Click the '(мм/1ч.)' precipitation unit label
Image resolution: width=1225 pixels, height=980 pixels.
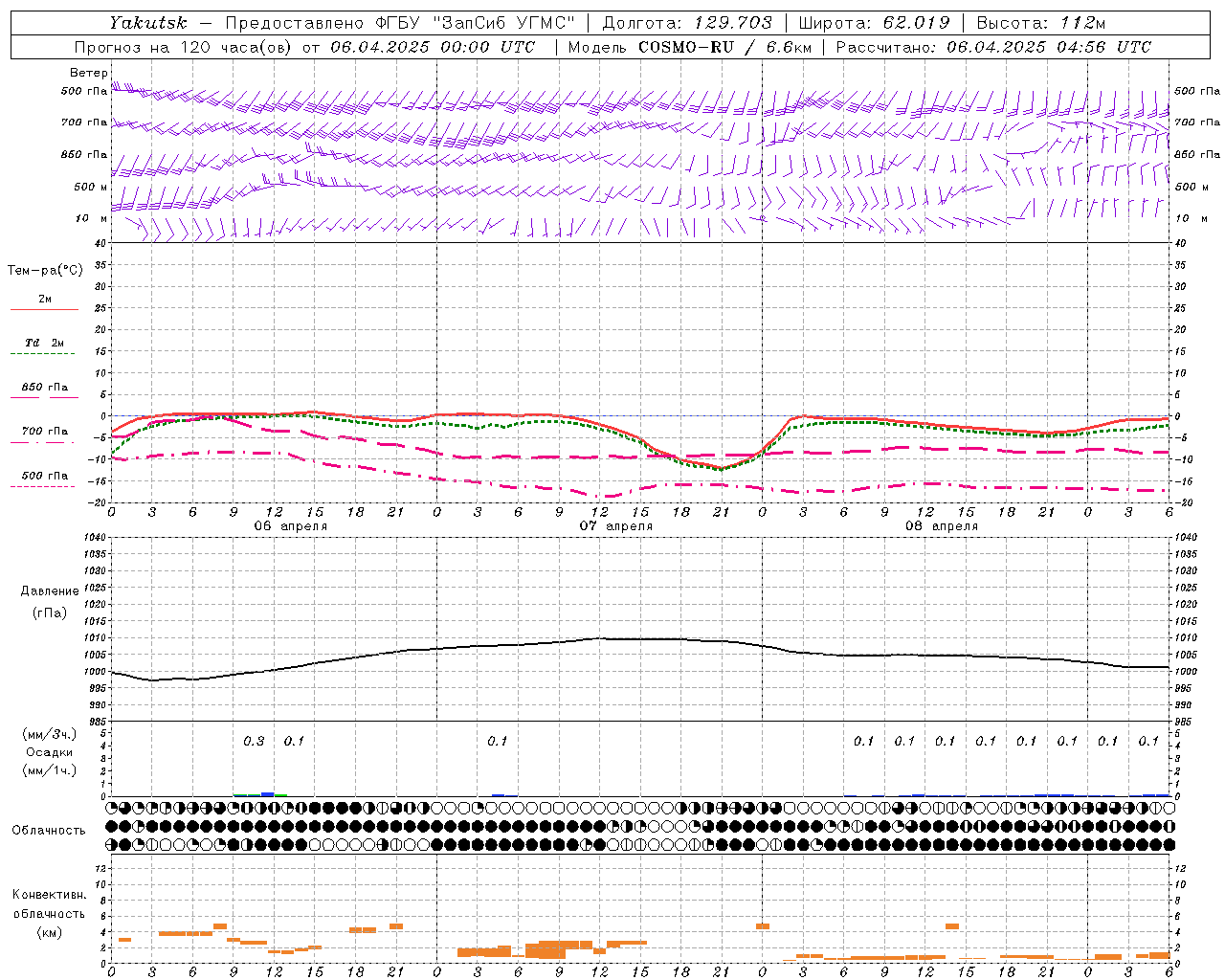tap(50, 770)
